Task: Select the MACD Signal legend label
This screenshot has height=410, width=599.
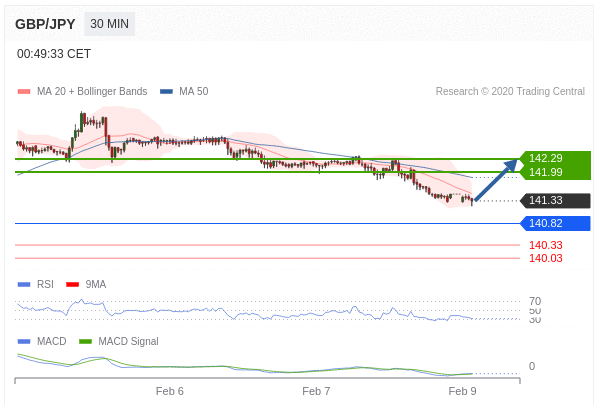Action: click(128, 341)
